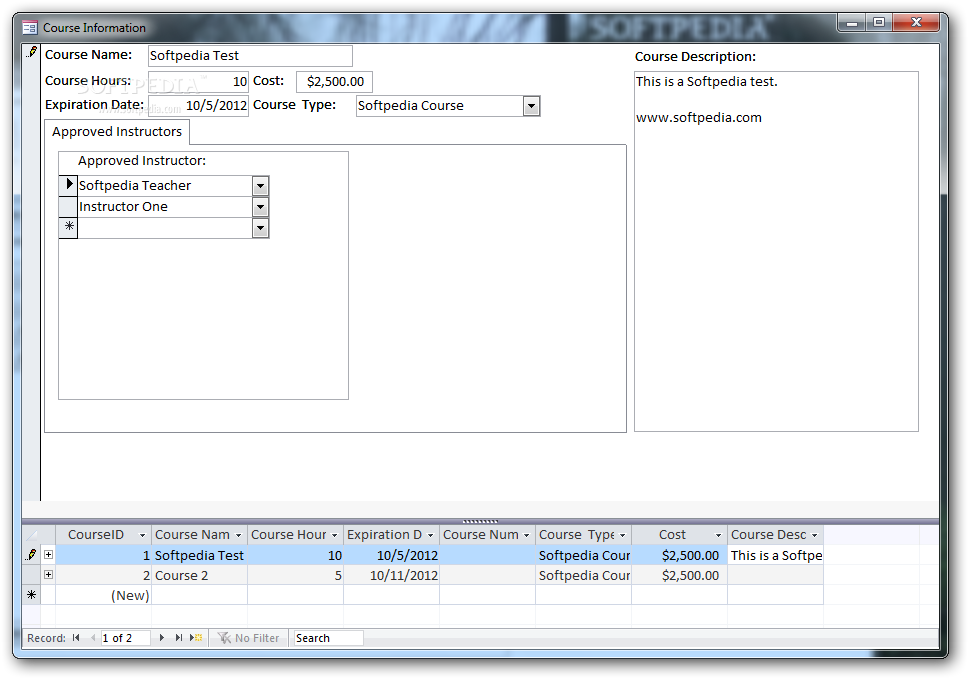Click the splitter bar grip handle
The height and width of the screenshot is (679, 969).
(x=480, y=521)
